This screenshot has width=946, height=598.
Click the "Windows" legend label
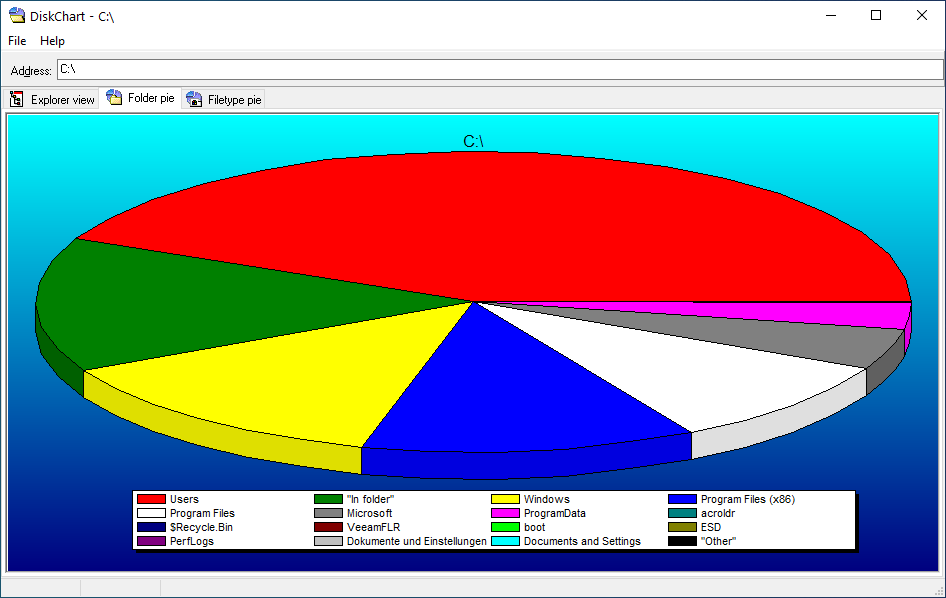point(547,499)
